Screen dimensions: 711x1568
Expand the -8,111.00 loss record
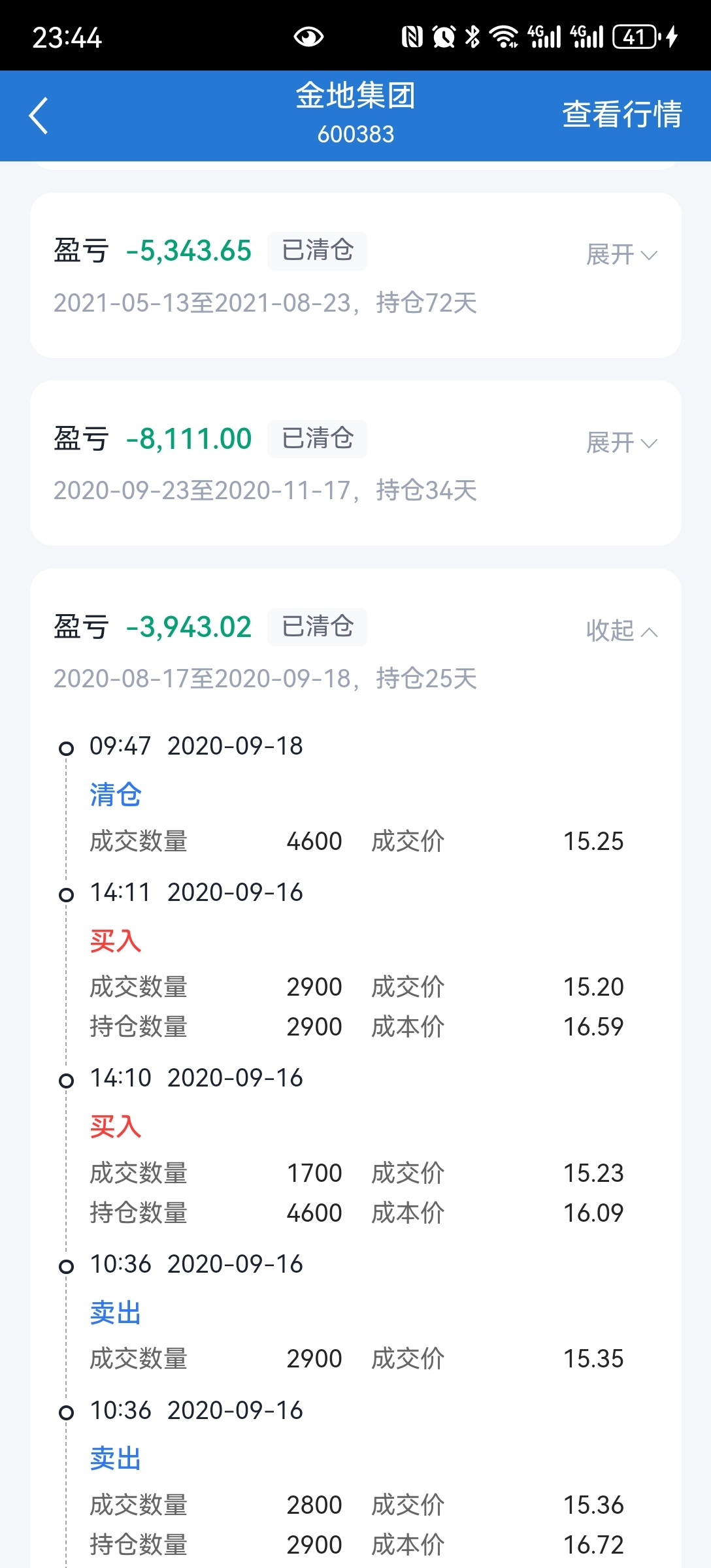point(621,443)
